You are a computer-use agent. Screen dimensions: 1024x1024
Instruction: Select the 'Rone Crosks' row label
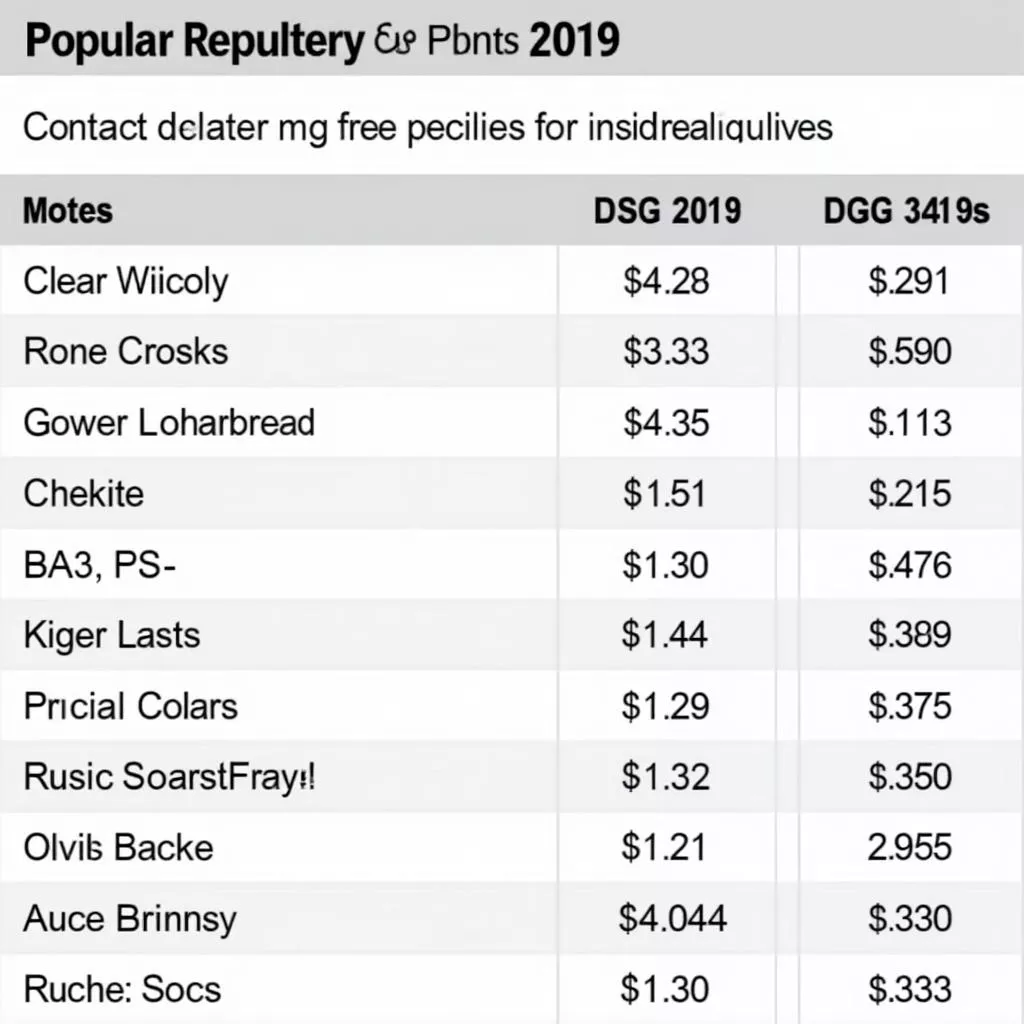pos(126,352)
